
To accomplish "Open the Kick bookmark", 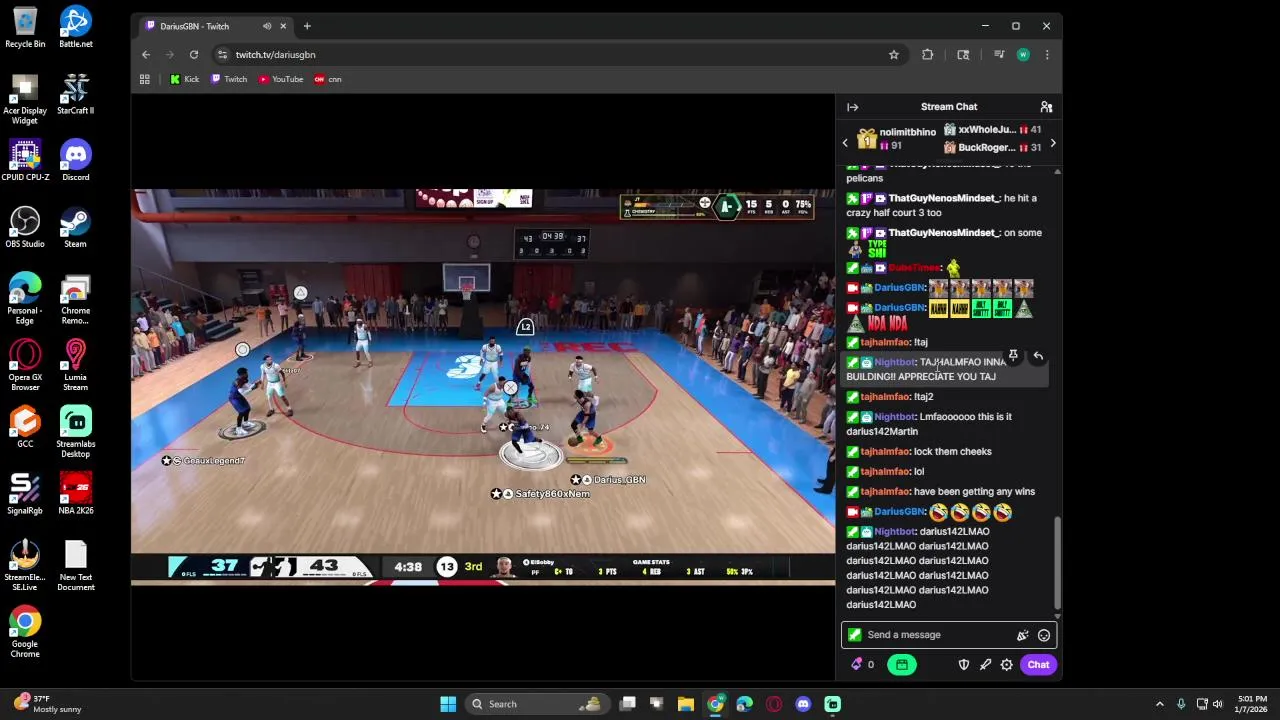I will (184, 79).
